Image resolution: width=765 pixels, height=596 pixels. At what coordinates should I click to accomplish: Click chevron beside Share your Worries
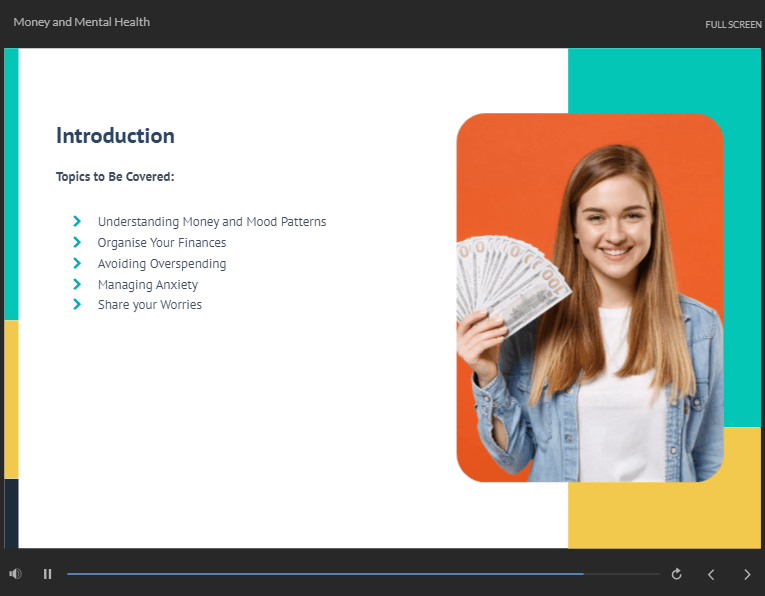tap(77, 304)
